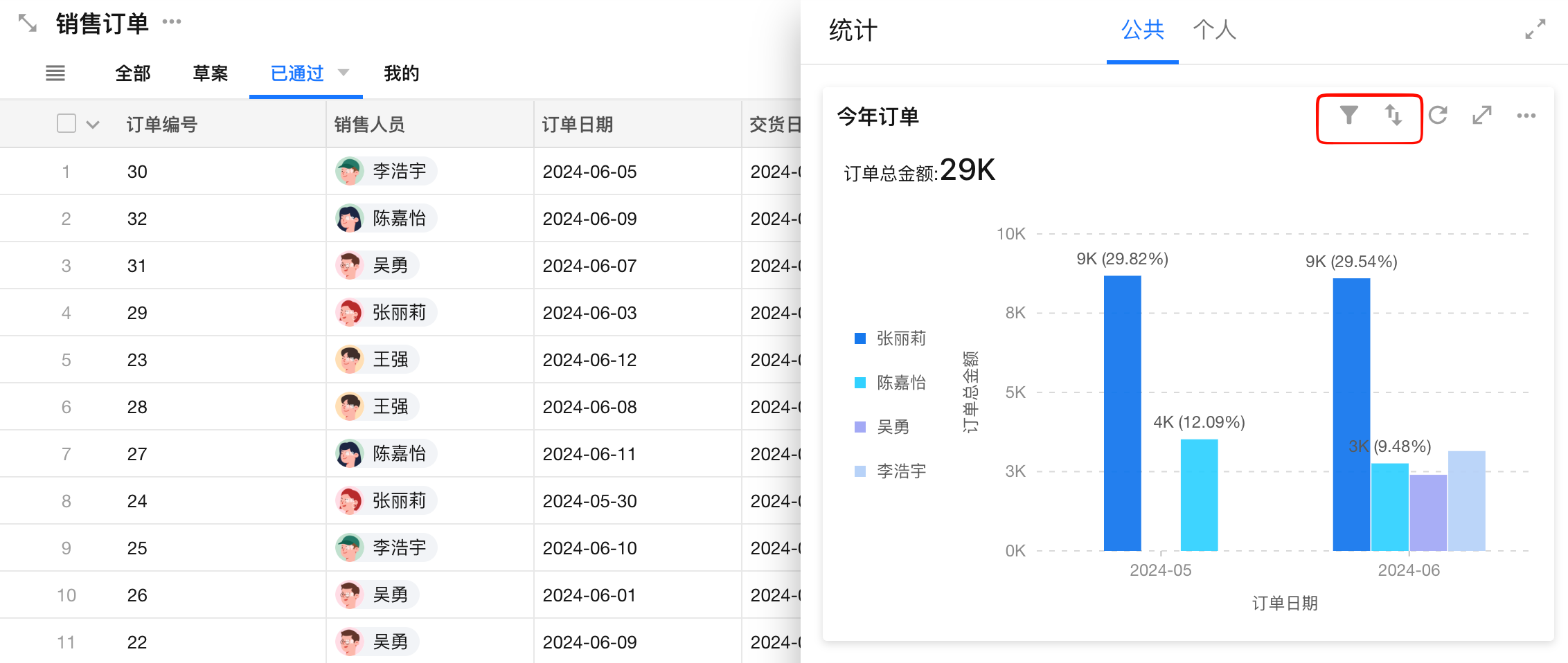Open order number 30 in first row
Viewport: 1568px width, 663px height.
click(x=137, y=172)
